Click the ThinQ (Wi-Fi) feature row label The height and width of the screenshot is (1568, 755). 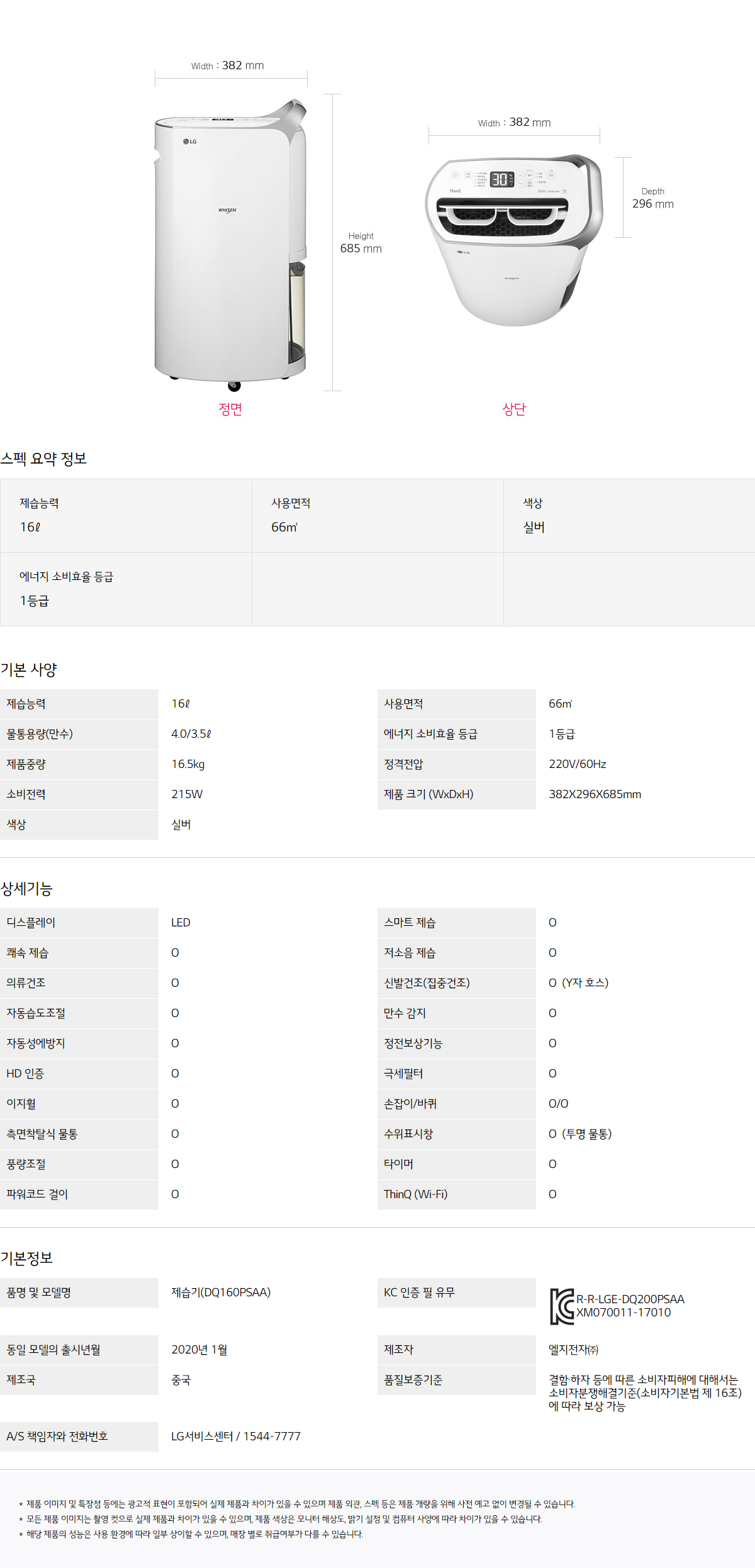pos(415,1194)
